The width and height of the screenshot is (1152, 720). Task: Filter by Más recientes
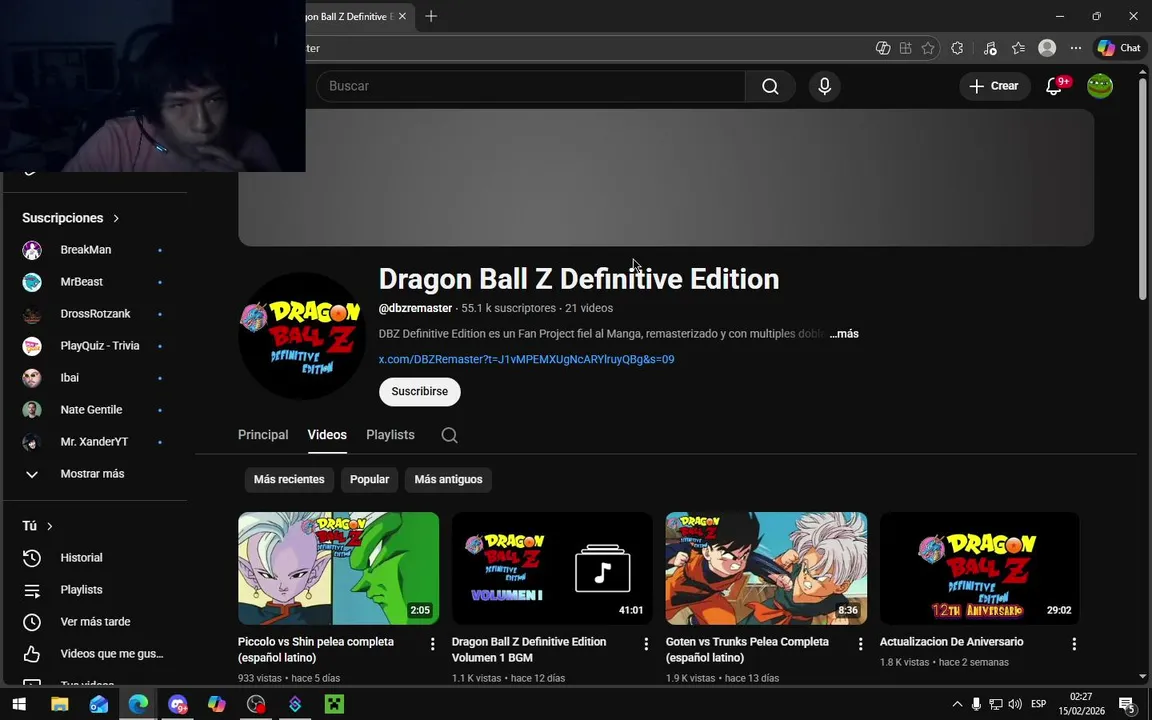pos(289,479)
